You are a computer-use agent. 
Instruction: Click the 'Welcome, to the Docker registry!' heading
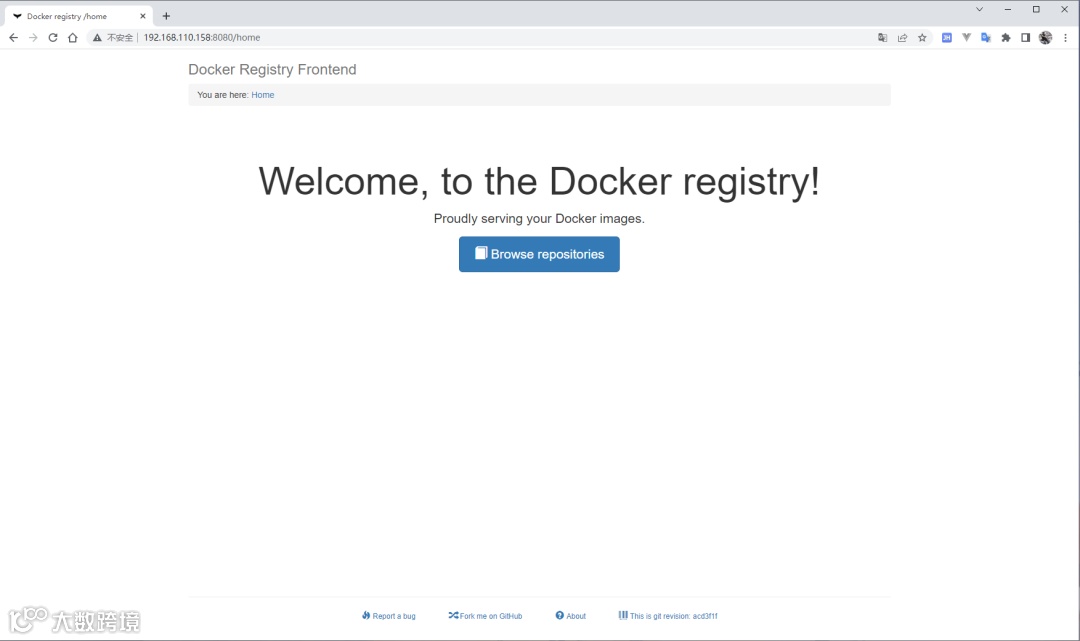[539, 182]
